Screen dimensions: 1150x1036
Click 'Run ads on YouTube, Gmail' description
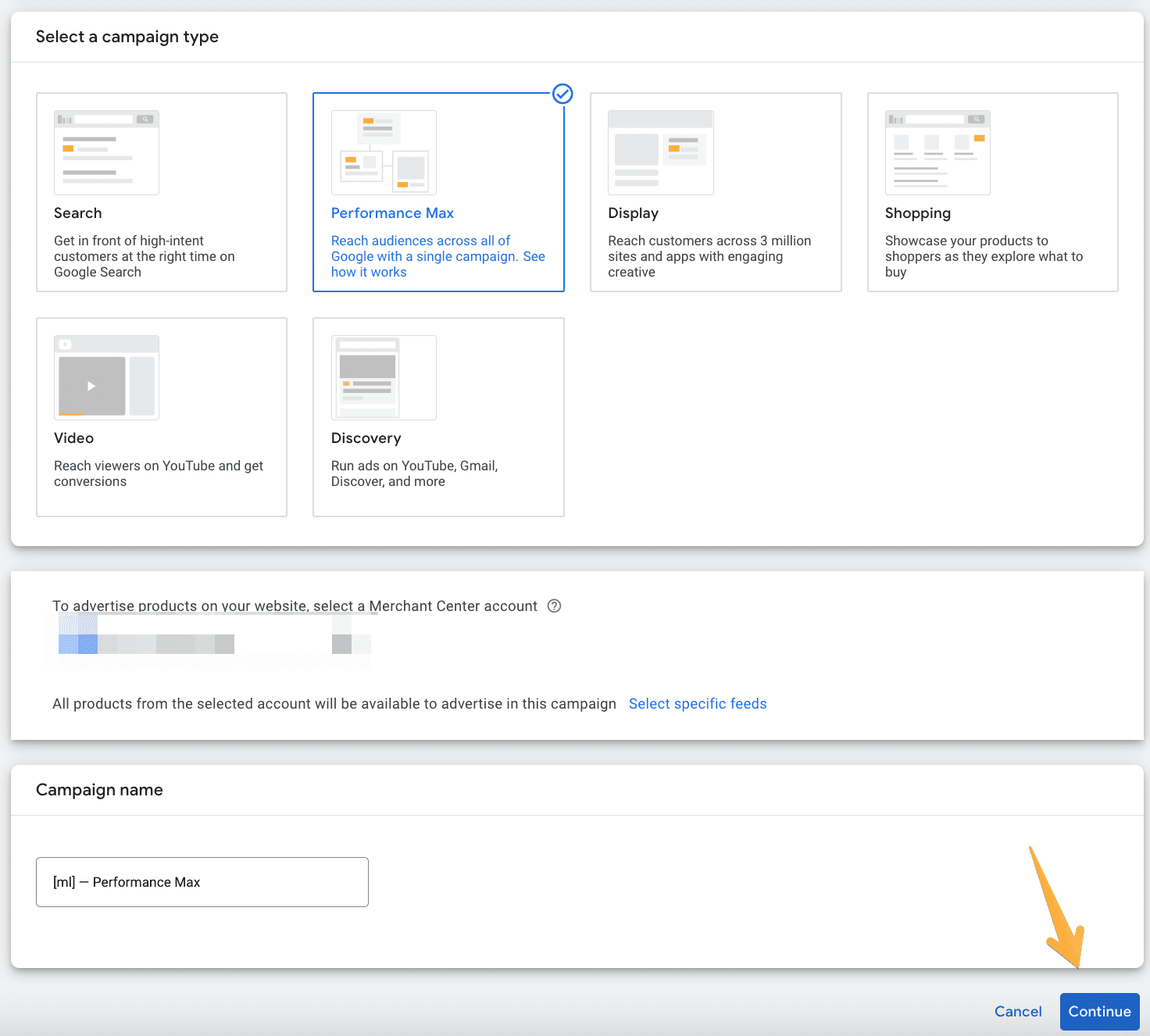[414, 473]
